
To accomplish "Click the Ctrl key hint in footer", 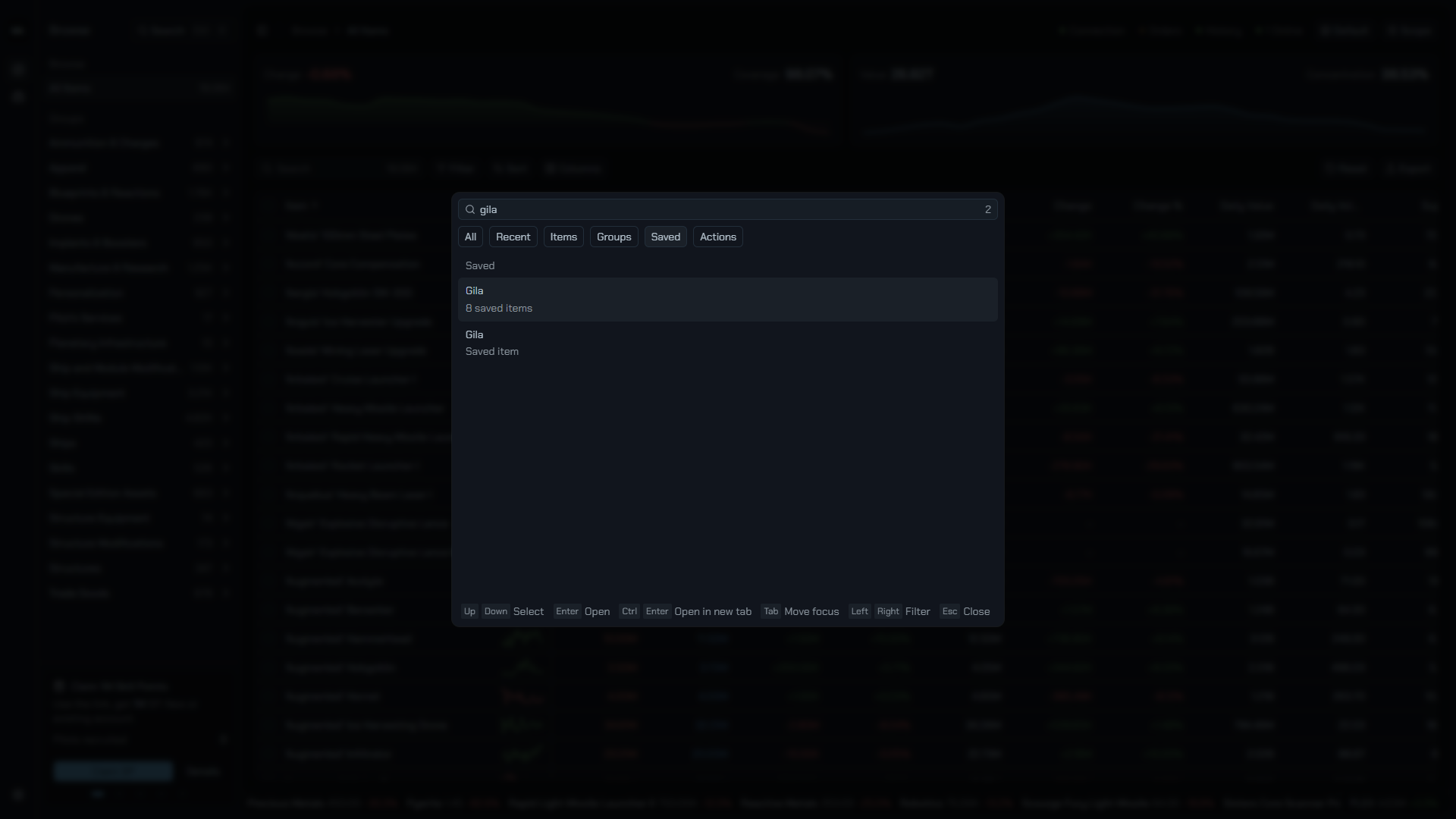I will pos(629,611).
